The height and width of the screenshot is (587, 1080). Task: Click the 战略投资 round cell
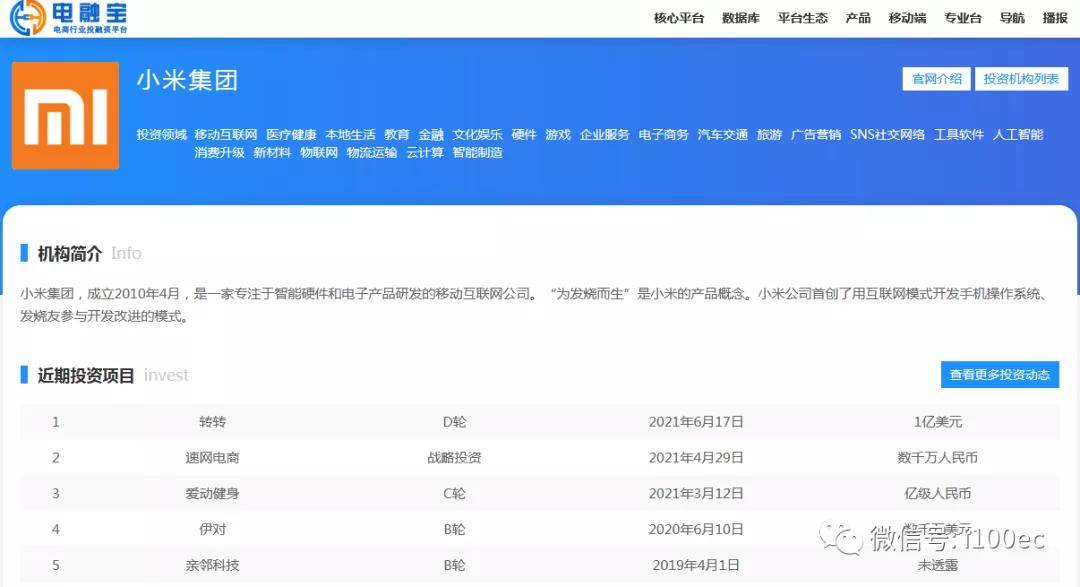coord(455,457)
